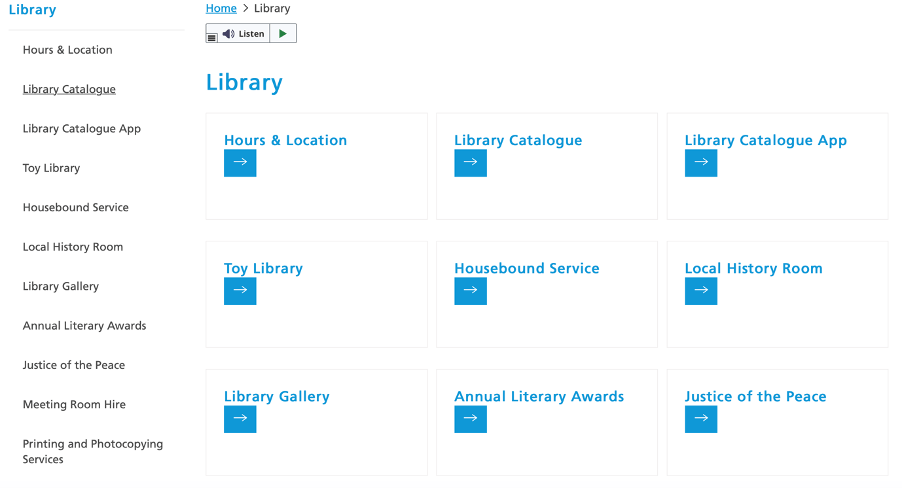
Task: Click arrow icon under Library Catalogue App card
Action: coord(701,163)
